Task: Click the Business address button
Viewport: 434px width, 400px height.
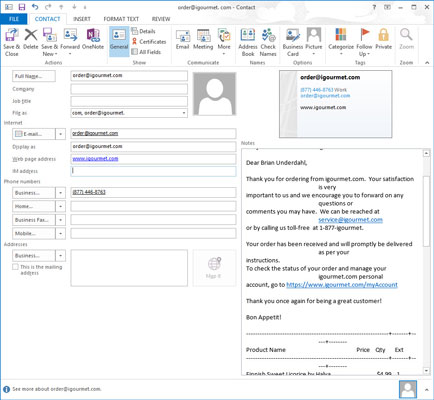Action: click(x=34, y=256)
